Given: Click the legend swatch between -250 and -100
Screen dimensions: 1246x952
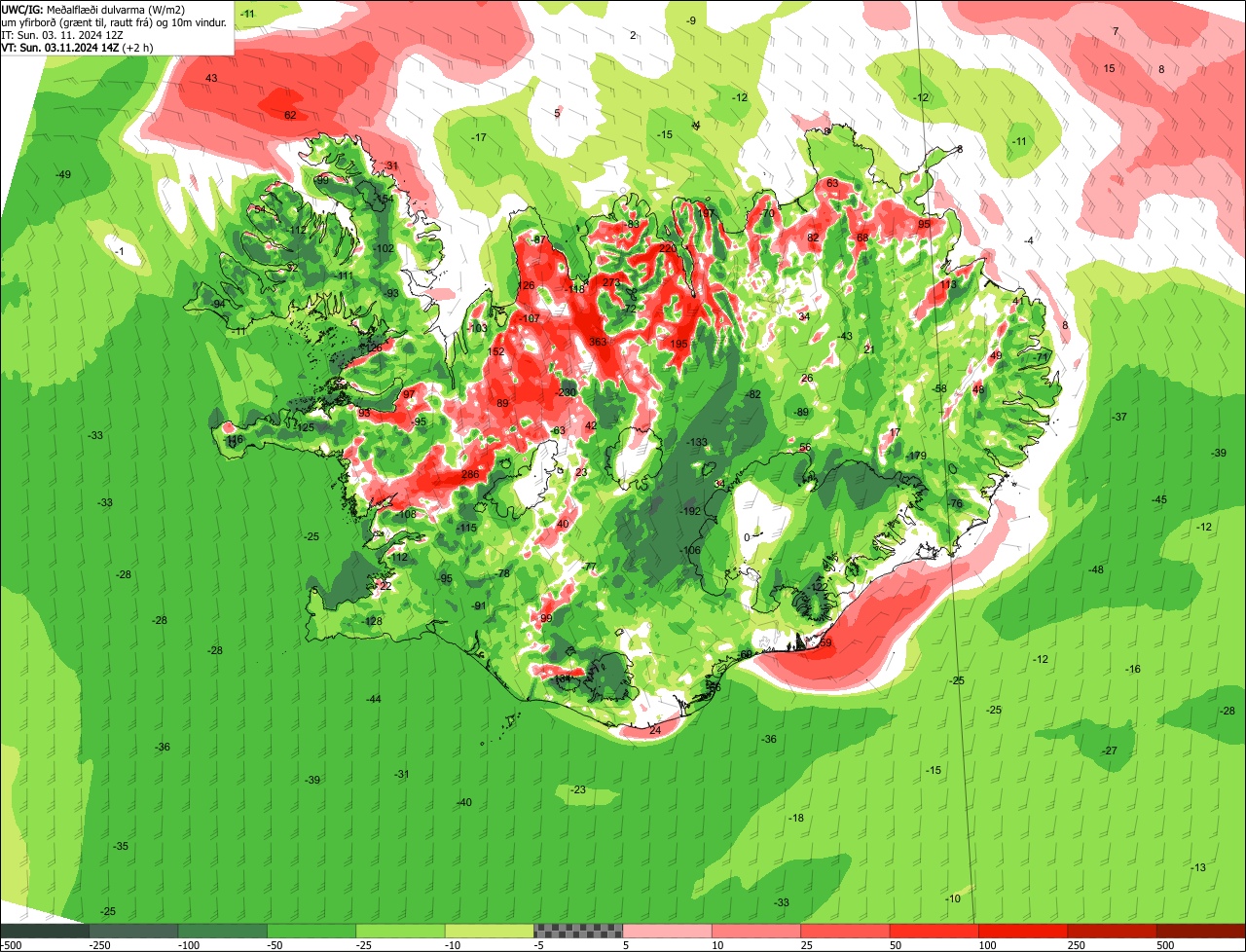Looking at the screenshot, I should (x=133, y=931).
